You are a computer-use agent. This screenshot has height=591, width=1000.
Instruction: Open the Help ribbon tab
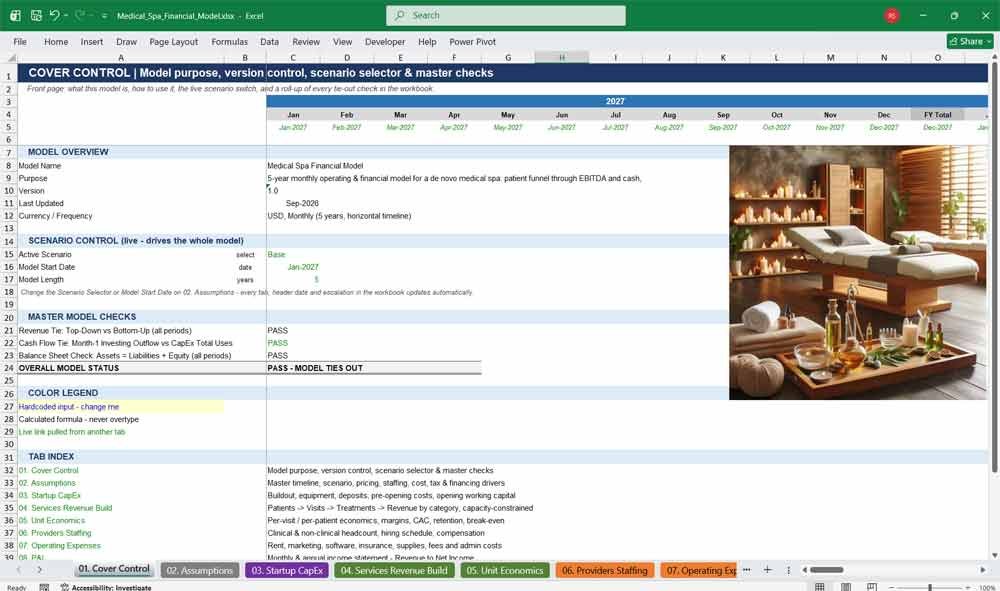(427, 41)
